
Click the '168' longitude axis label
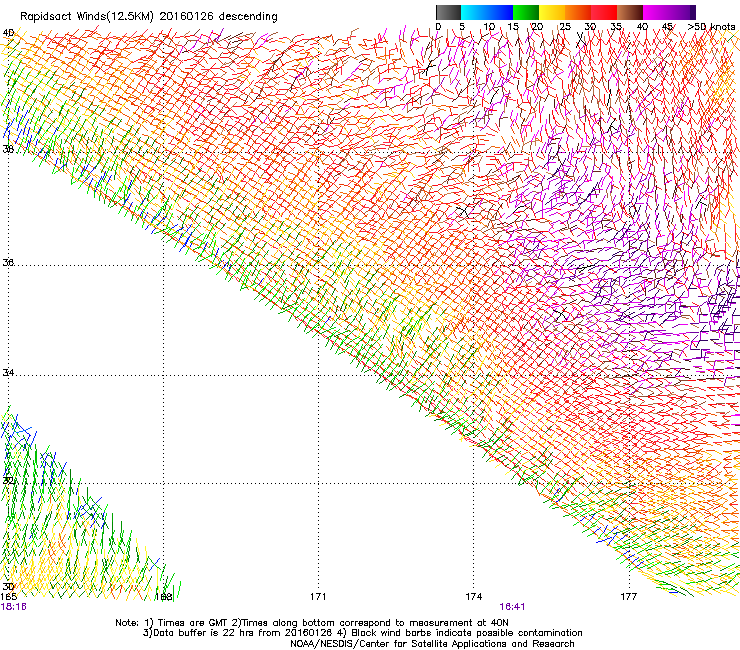point(164,597)
